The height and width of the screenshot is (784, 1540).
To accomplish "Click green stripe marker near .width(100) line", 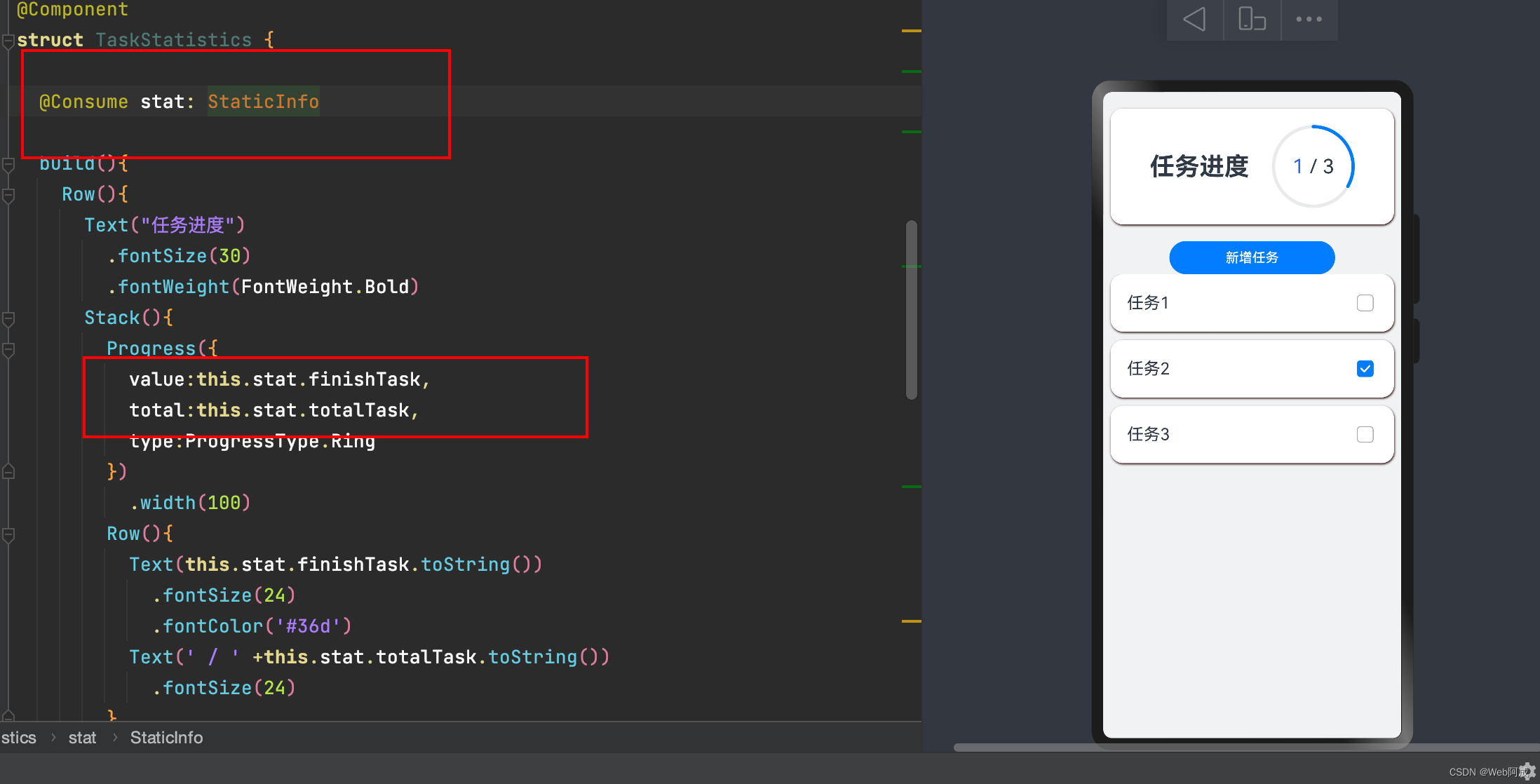I will 911,487.
